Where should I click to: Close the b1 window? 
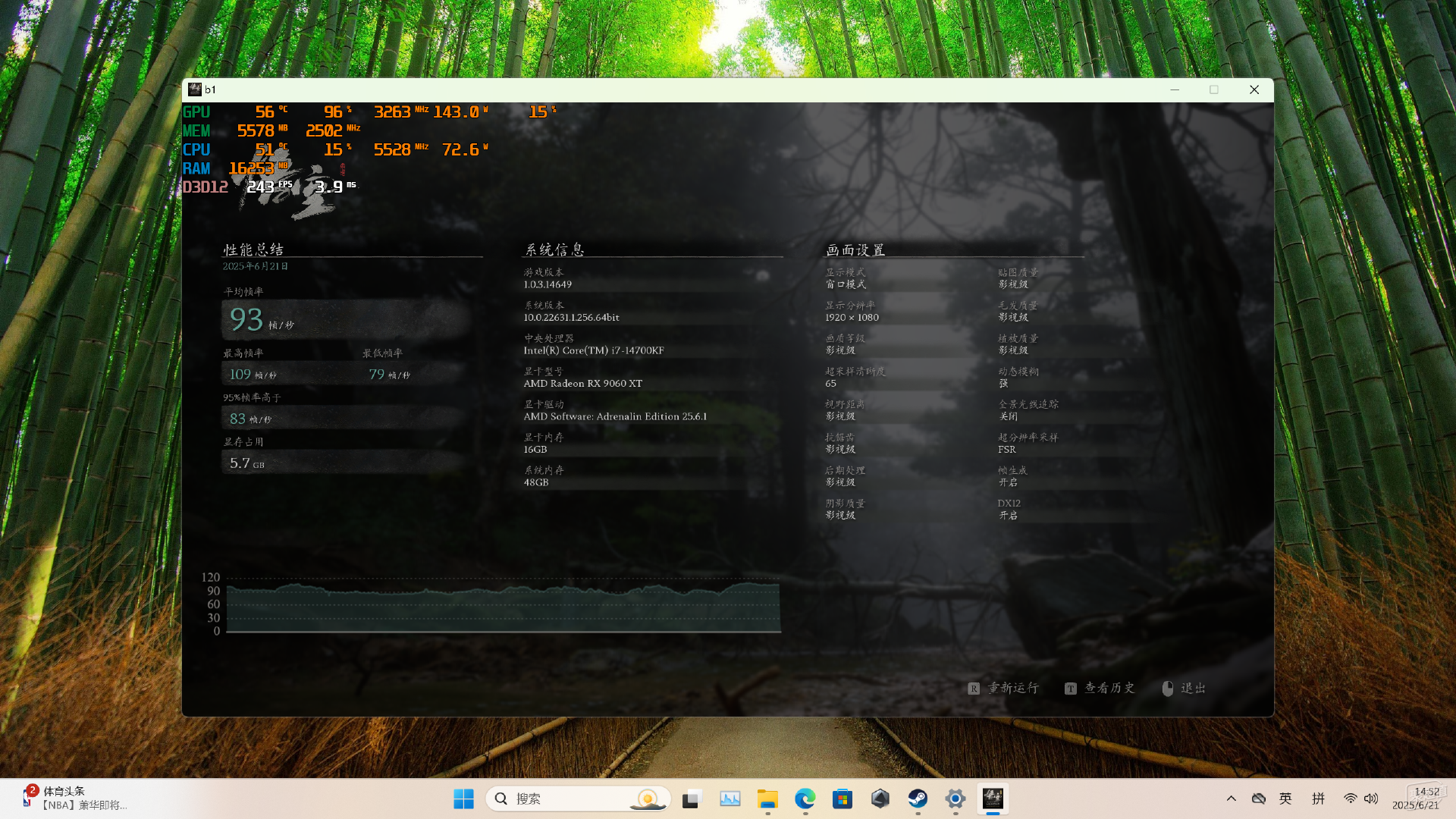pyautogui.click(x=1254, y=89)
